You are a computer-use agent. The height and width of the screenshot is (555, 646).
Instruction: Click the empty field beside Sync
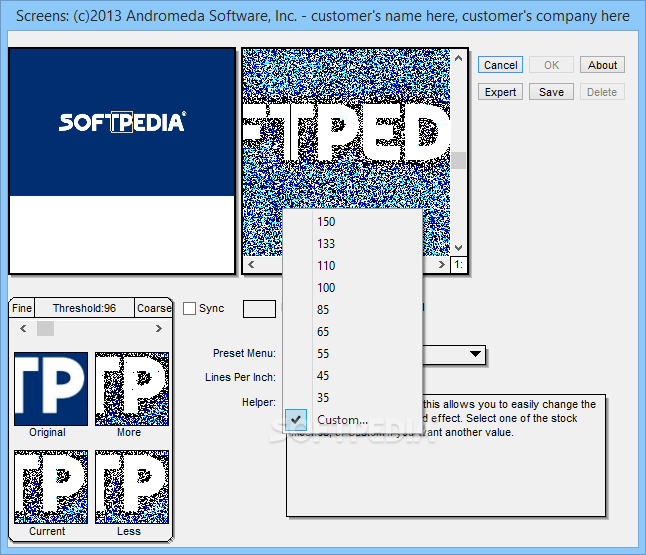pos(259,309)
